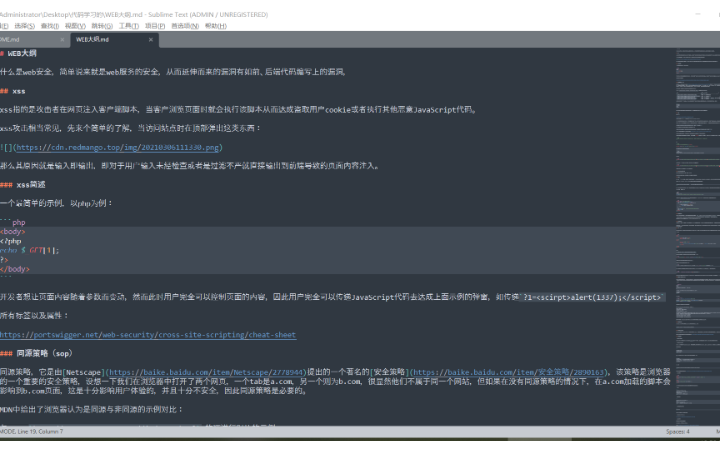This screenshot has width=720, height=450.
Task: Click the cdn.redmango.top image URL
Action: pos(118,147)
